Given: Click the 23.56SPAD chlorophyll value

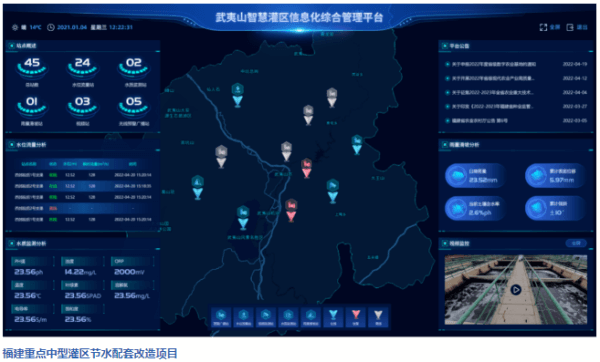Looking at the screenshot, I should 83,296.
